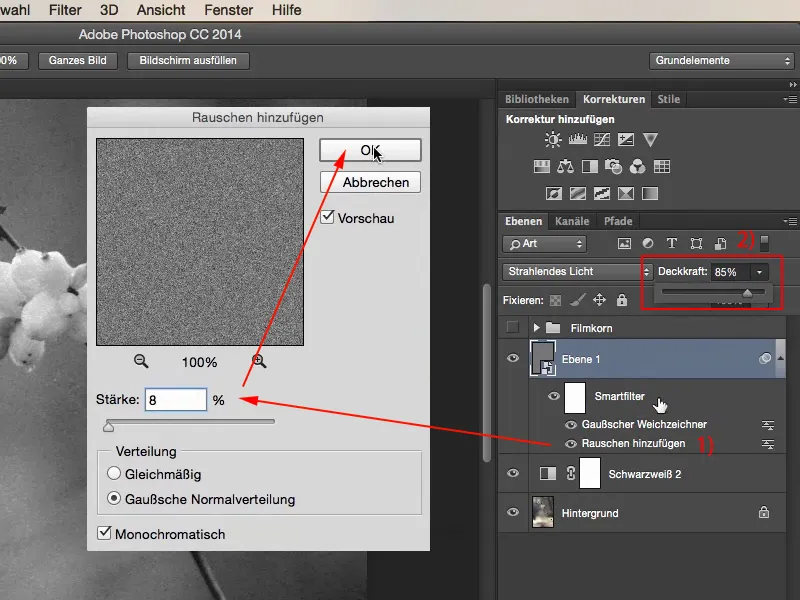The image size is (800, 600).
Task: Open Rauschen hinzufügen blending options
Action: tap(768, 444)
